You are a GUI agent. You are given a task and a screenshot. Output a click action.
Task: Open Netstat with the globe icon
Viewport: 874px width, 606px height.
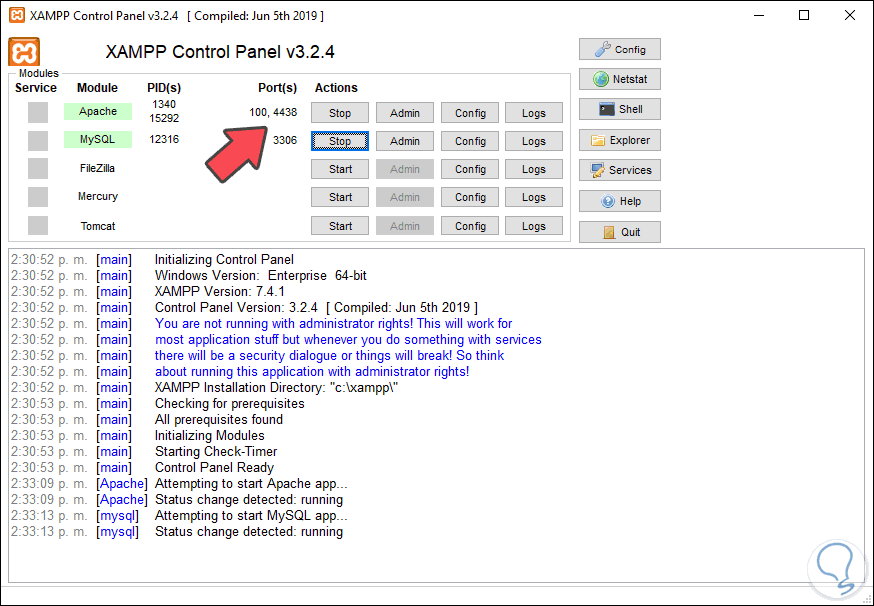tap(620, 79)
